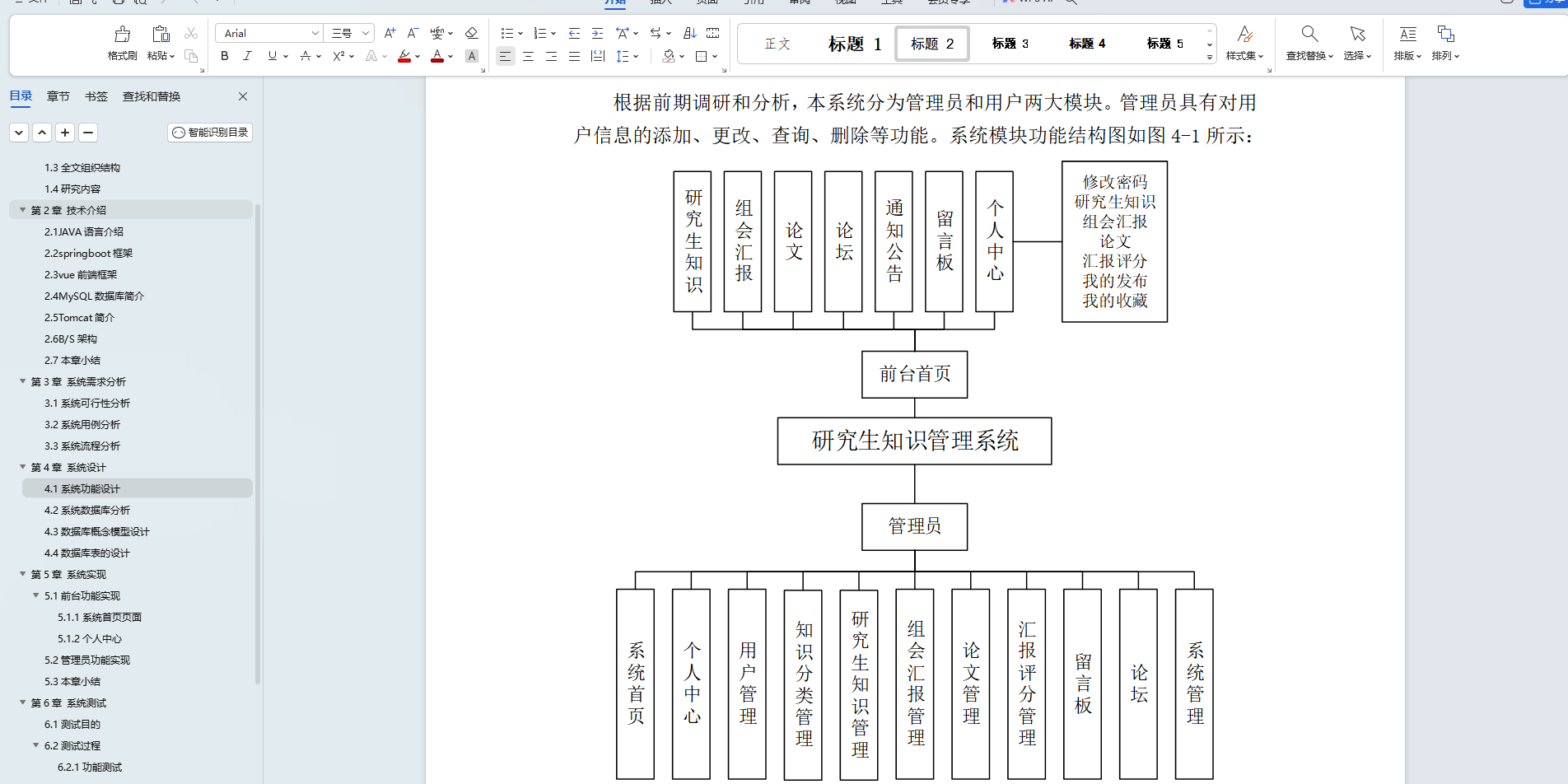Viewport: 1568px width, 784px height.
Task: Click the numbered list icon
Action: point(540,33)
